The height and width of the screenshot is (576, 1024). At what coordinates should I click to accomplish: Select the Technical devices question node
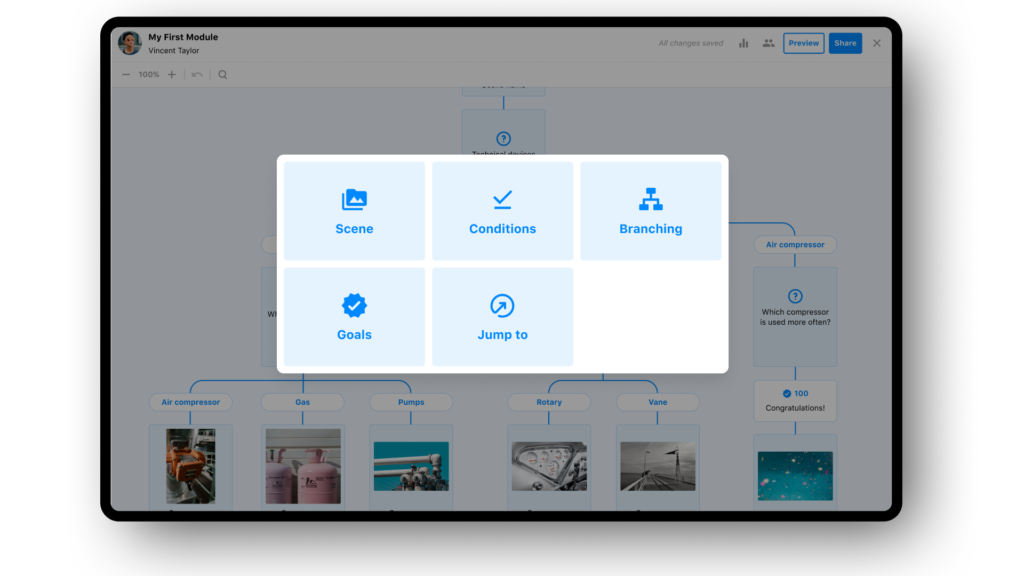point(503,133)
